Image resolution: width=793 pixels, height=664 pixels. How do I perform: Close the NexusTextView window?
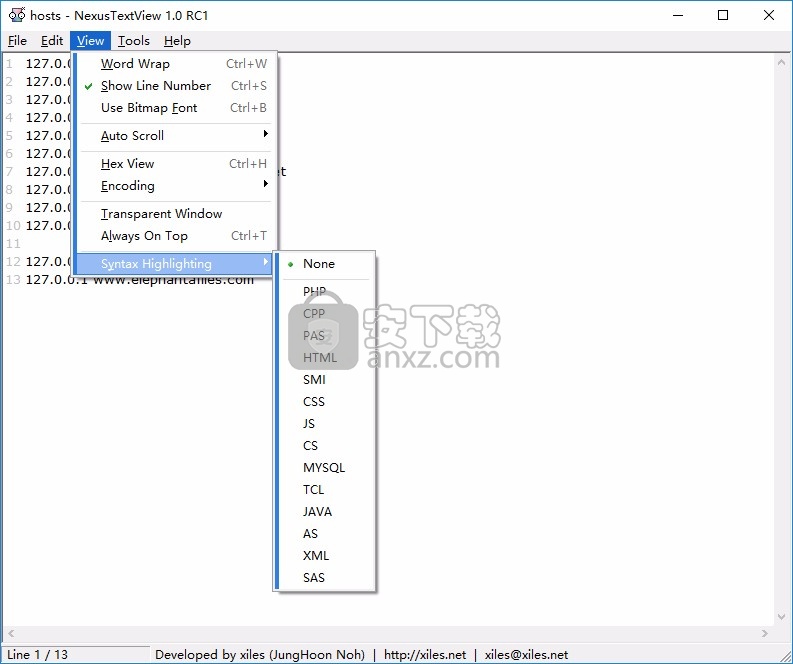tap(769, 15)
